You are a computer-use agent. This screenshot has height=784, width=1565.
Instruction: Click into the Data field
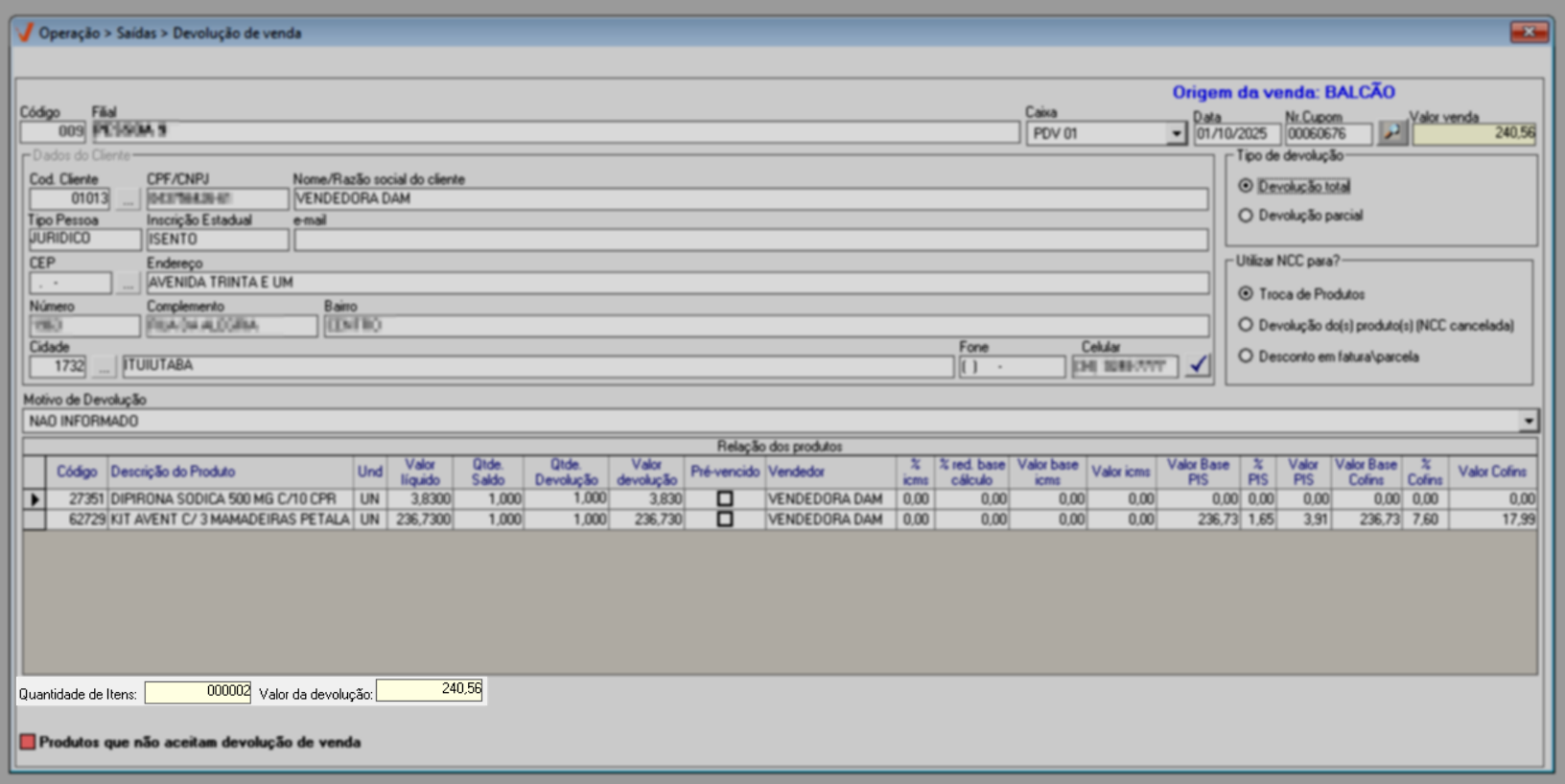coord(1235,134)
